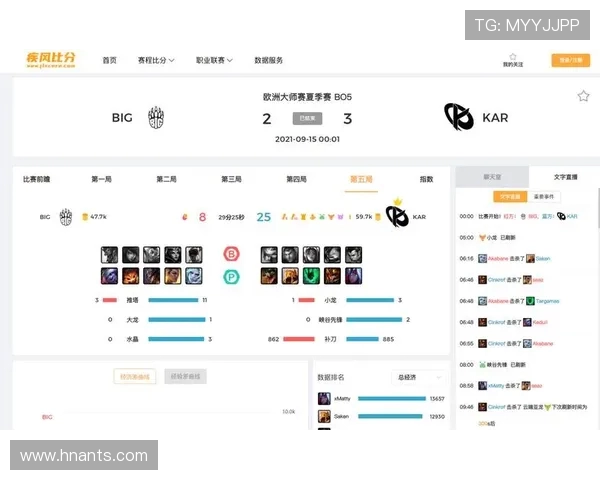
Task: Click Akabane's champion icon in 06:16 event
Action: click(x=483, y=259)
